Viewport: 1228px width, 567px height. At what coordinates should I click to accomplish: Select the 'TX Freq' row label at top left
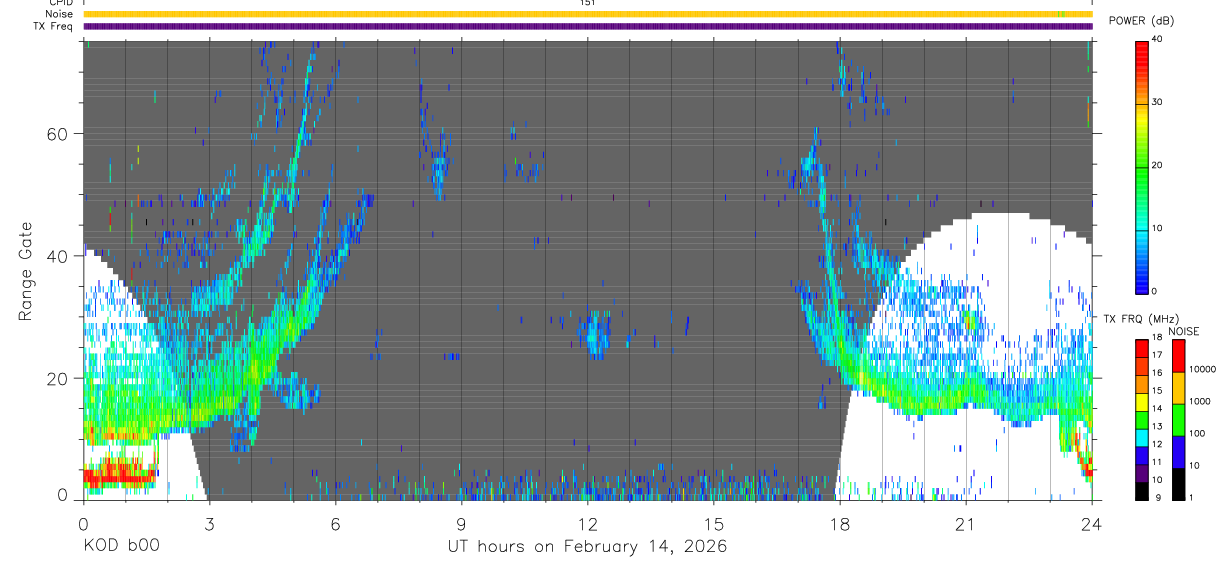pos(54,26)
